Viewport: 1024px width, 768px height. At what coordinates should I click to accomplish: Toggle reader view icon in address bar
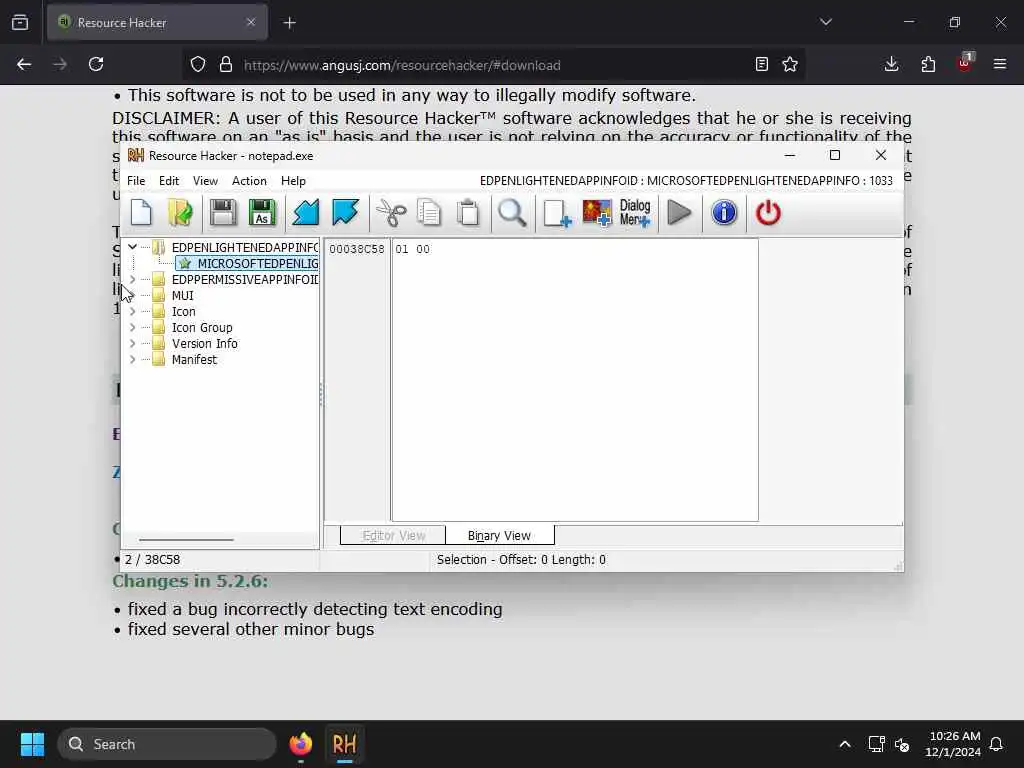pos(761,64)
